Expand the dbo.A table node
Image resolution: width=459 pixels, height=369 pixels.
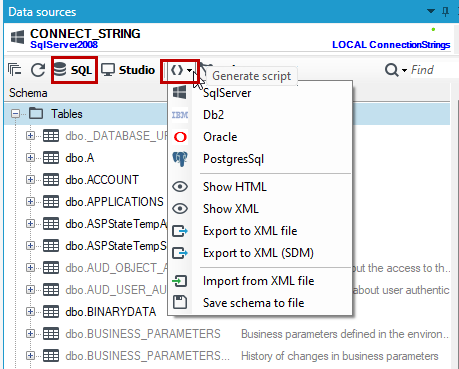[x=30, y=158]
